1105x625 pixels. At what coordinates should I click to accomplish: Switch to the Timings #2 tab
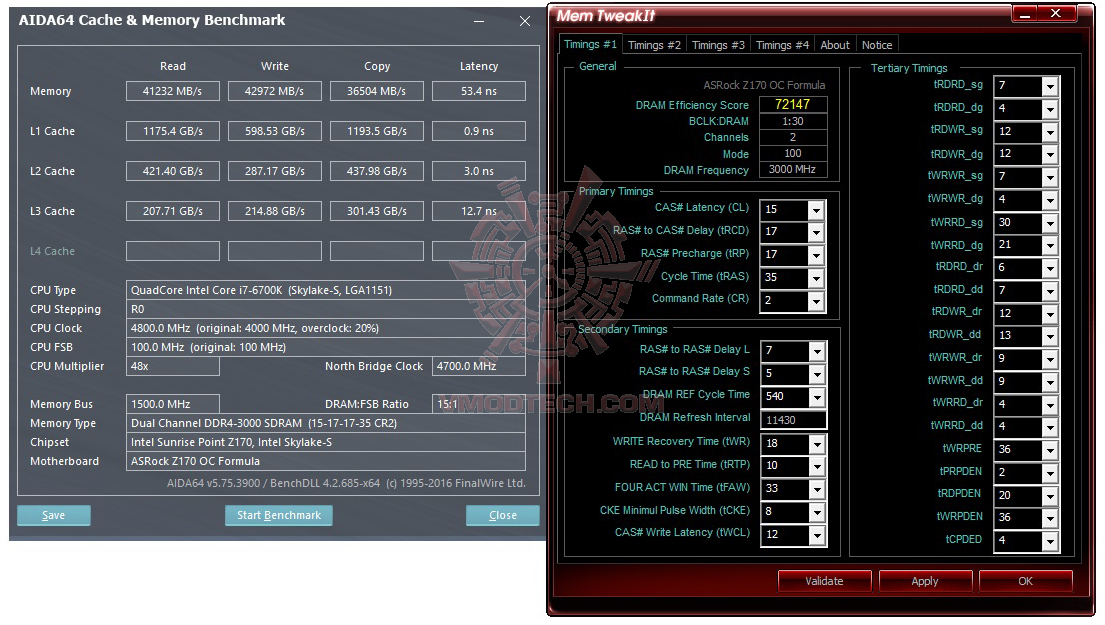654,45
